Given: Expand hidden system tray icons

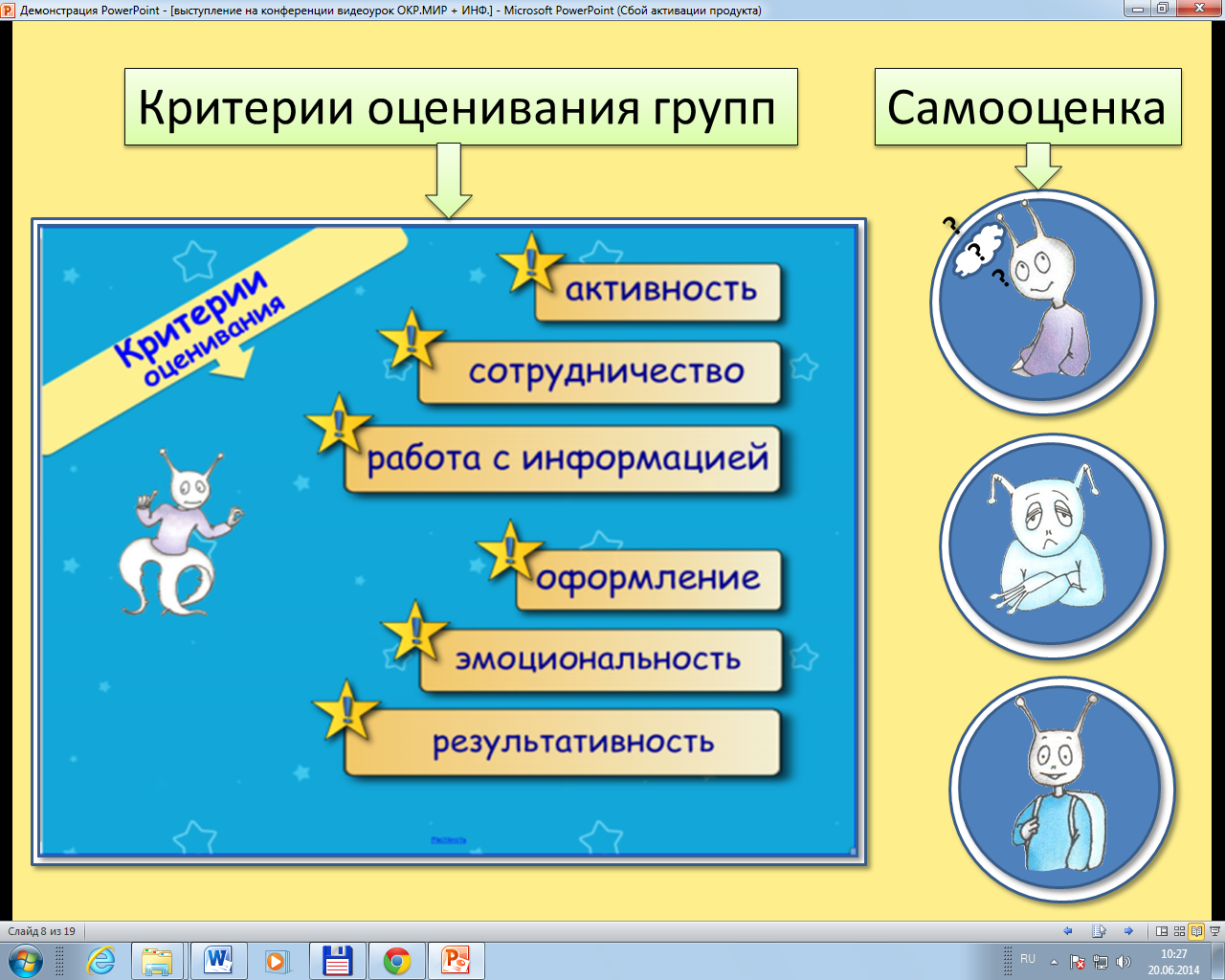Looking at the screenshot, I should click(1054, 962).
